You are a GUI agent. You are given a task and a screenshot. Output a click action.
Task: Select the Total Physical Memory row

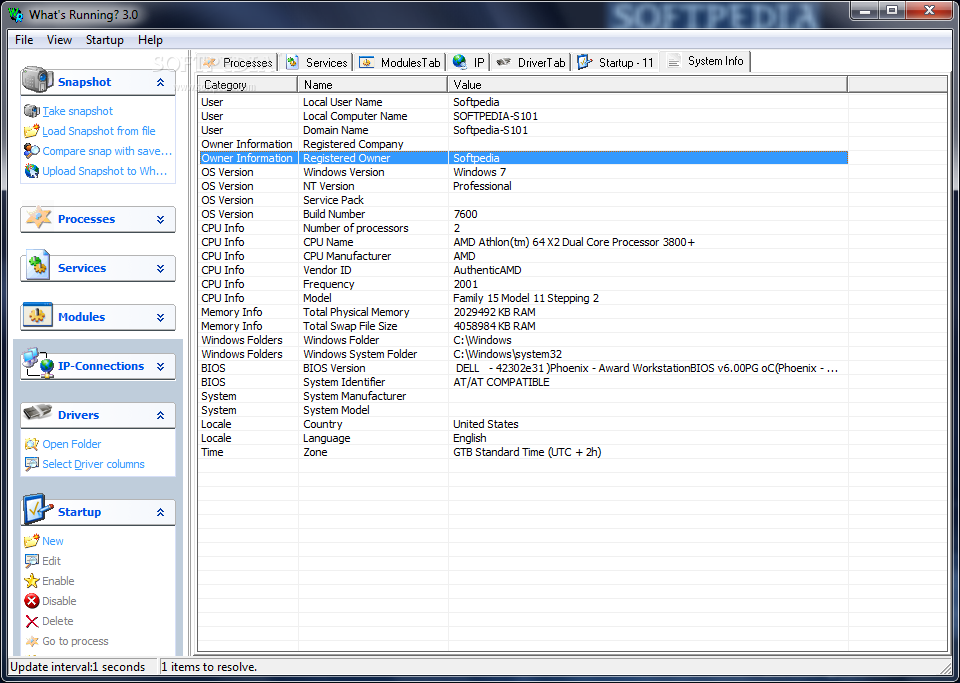point(523,312)
